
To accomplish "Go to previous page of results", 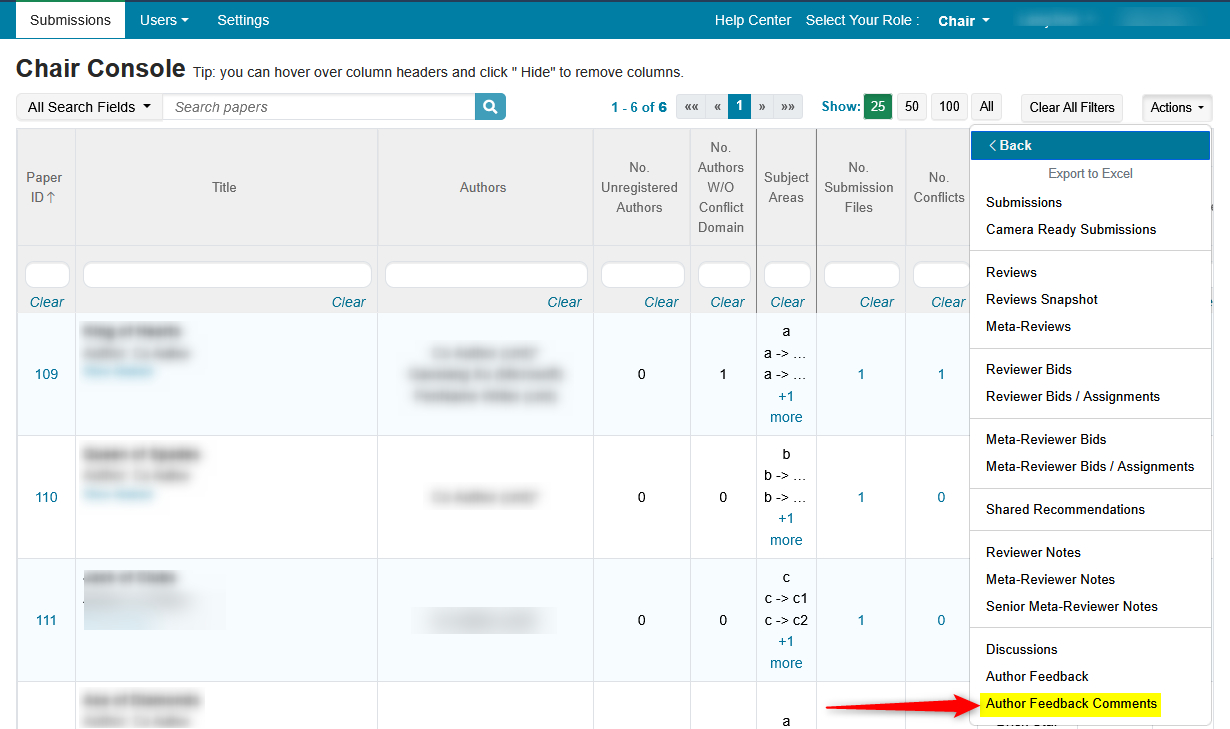I will (717, 107).
